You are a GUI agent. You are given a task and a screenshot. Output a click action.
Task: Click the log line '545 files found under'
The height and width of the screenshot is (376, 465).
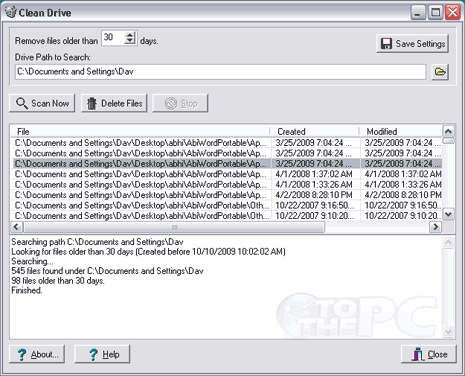(x=107, y=271)
